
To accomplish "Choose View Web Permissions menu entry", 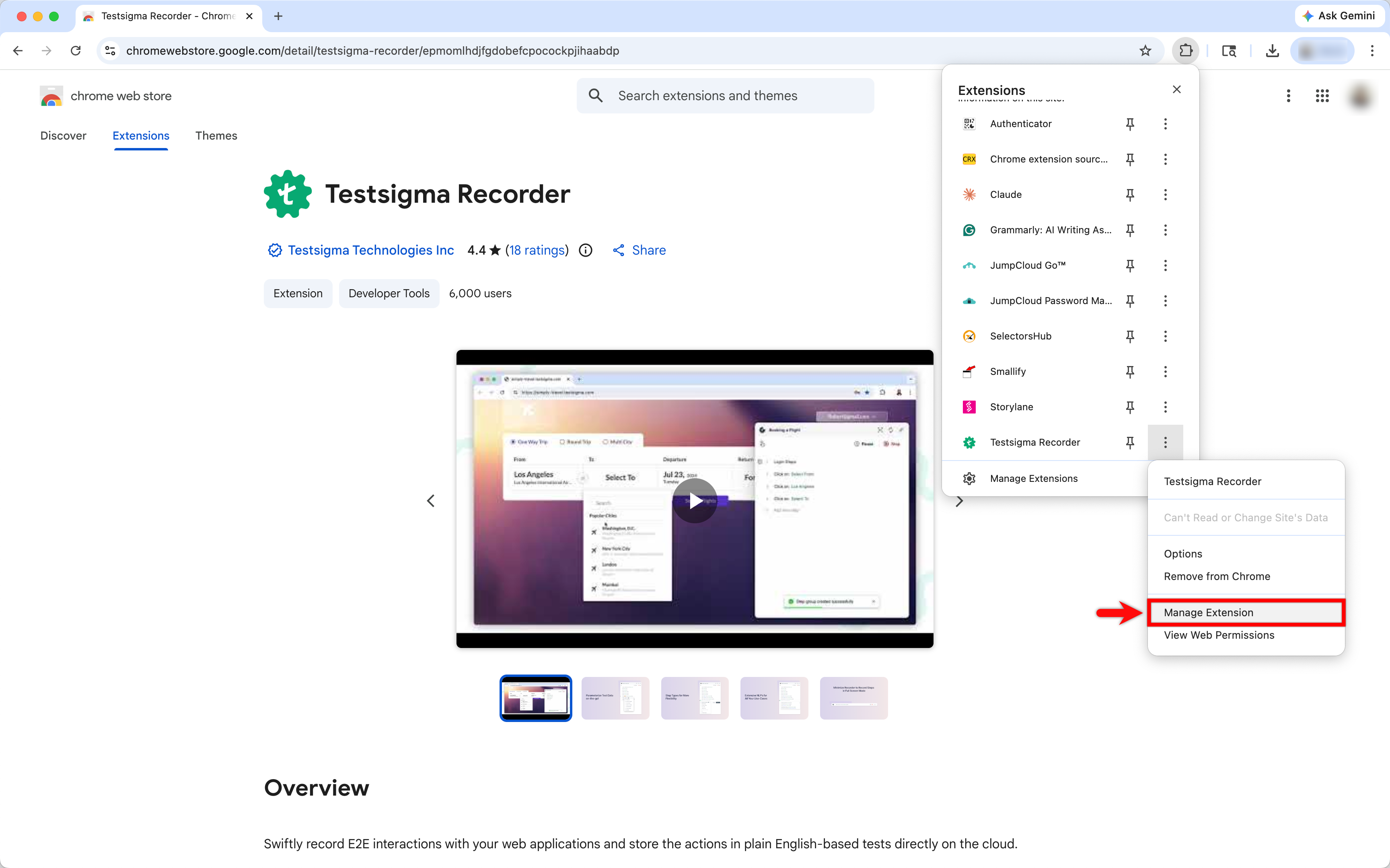I will (x=1246, y=636).
